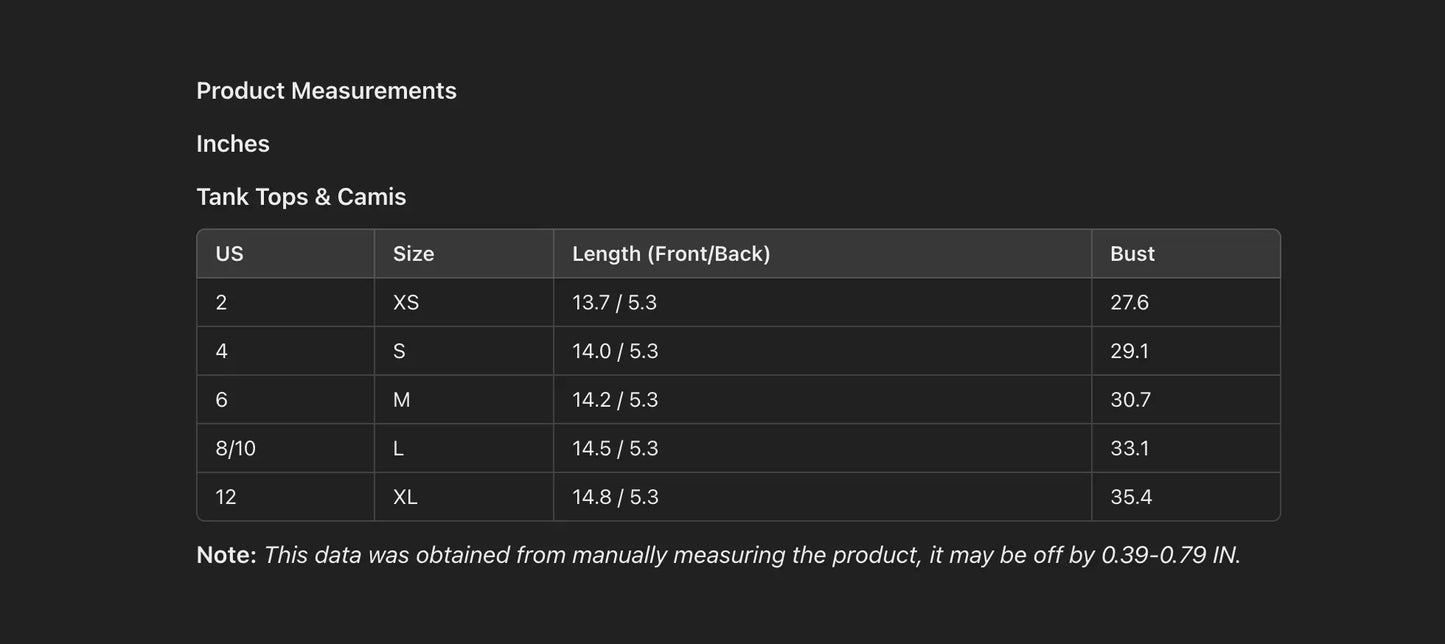Screen dimensions: 1445x644
Task: Click the Length (Front/Back) column header
Action: coord(671,254)
